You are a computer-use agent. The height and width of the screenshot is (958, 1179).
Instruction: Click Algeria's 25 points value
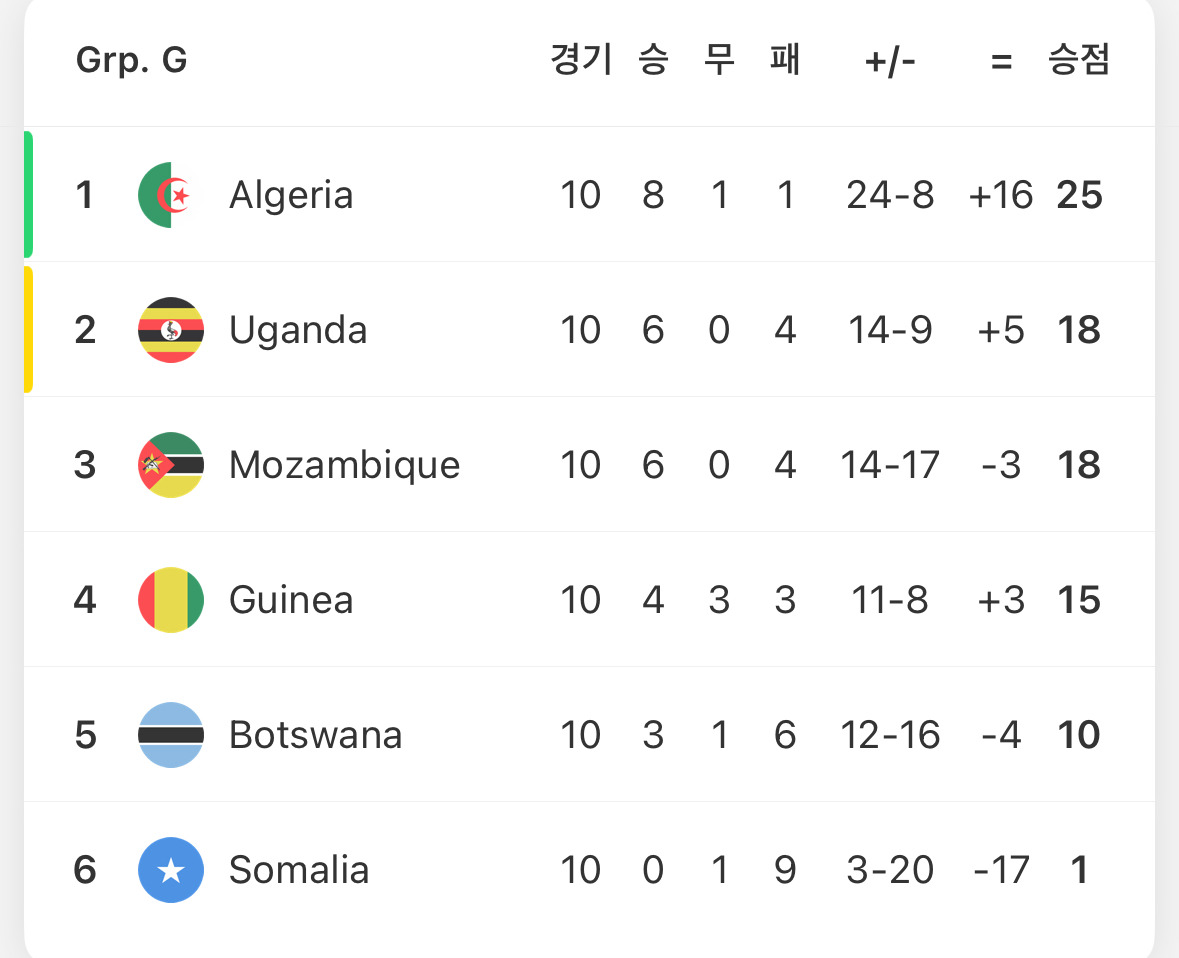point(1079,195)
